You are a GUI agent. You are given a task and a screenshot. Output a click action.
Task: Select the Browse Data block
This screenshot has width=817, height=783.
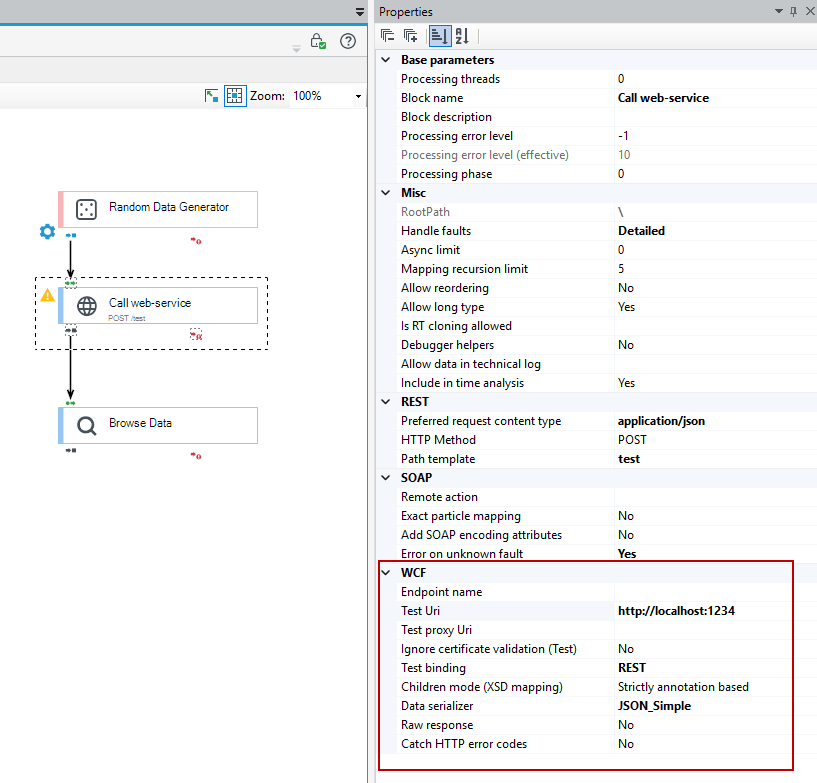158,426
